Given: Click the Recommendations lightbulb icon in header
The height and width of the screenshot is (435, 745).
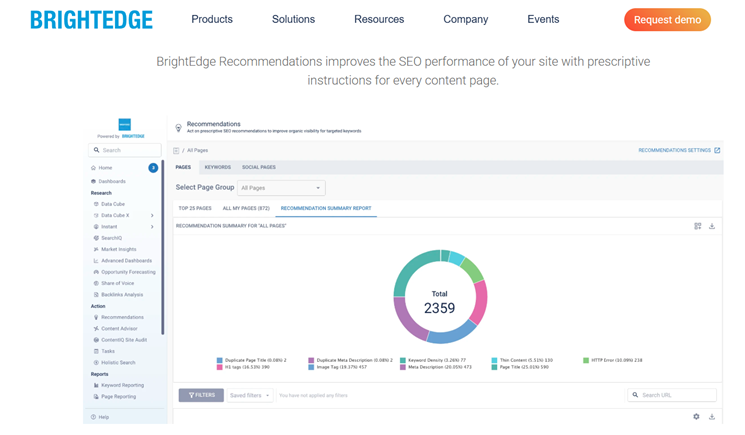Looking at the screenshot, I should (178, 127).
